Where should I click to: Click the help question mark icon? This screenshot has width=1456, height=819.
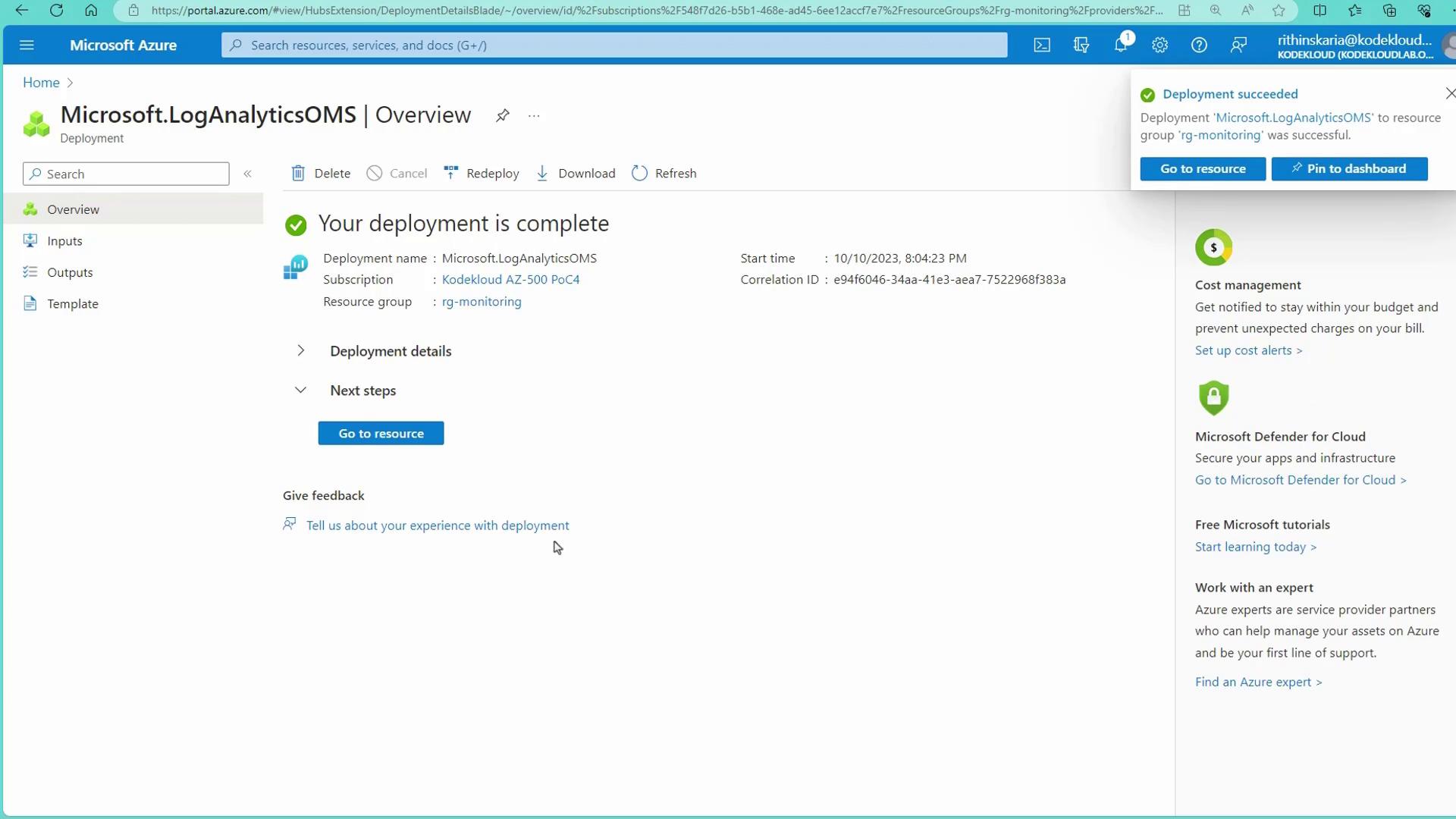pyautogui.click(x=1199, y=45)
